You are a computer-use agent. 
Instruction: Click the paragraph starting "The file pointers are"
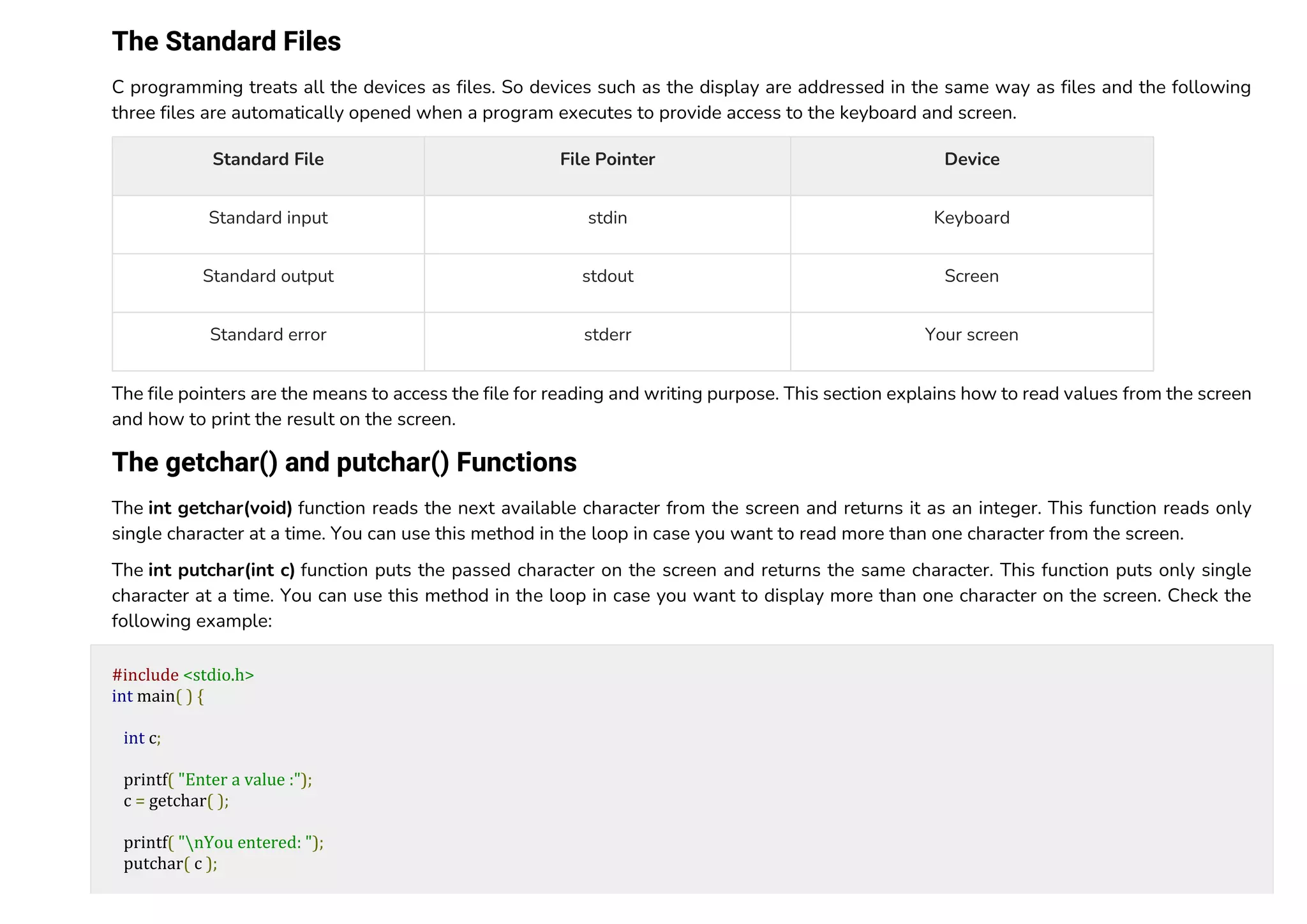pos(681,406)
